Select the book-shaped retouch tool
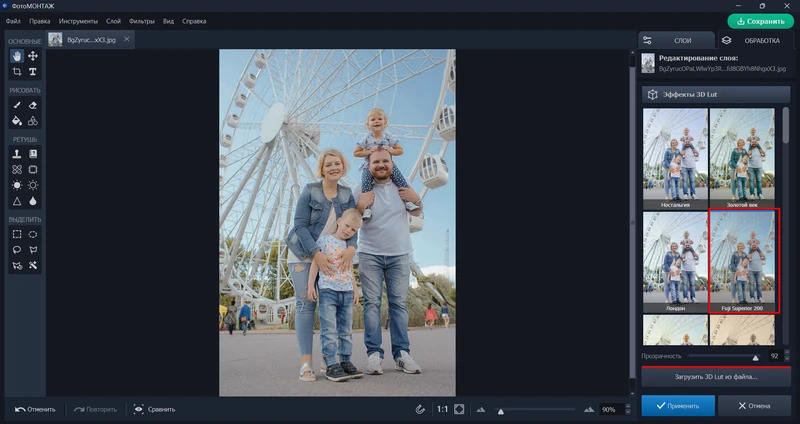 (33, 154)
